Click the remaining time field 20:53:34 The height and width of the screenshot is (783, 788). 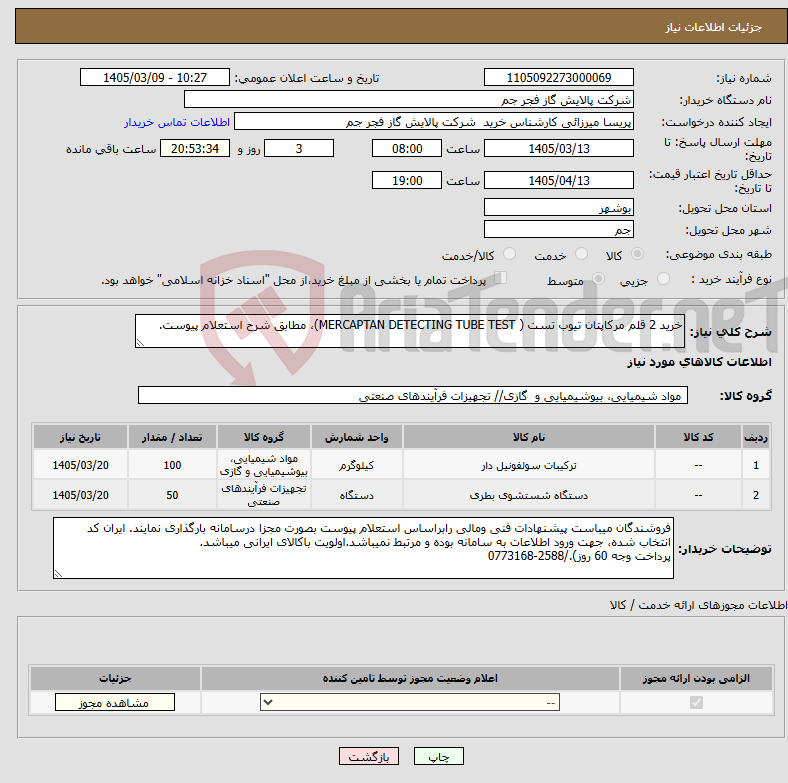195,148
